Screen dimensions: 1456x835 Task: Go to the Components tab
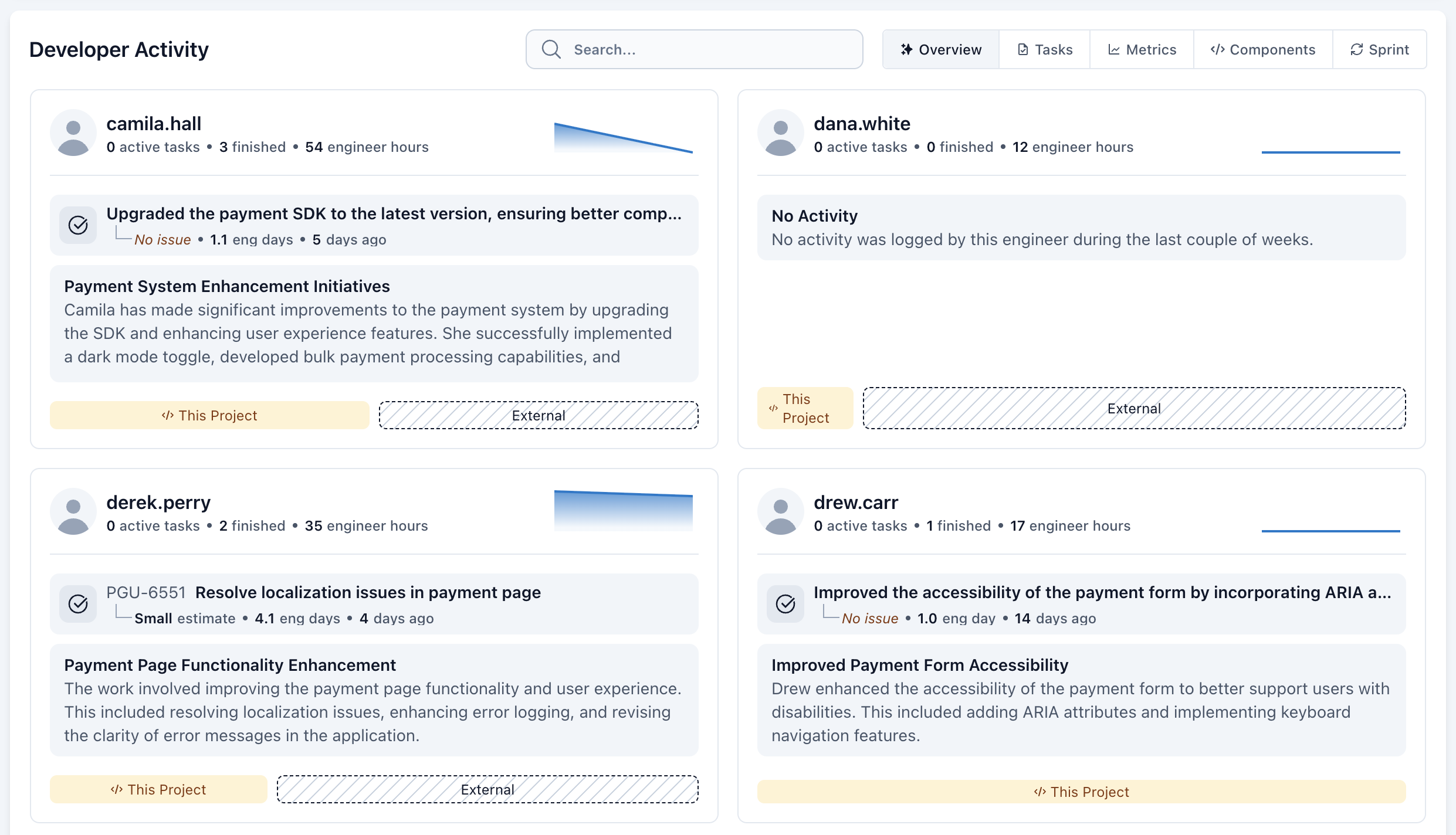click(x=1263, y=50)
